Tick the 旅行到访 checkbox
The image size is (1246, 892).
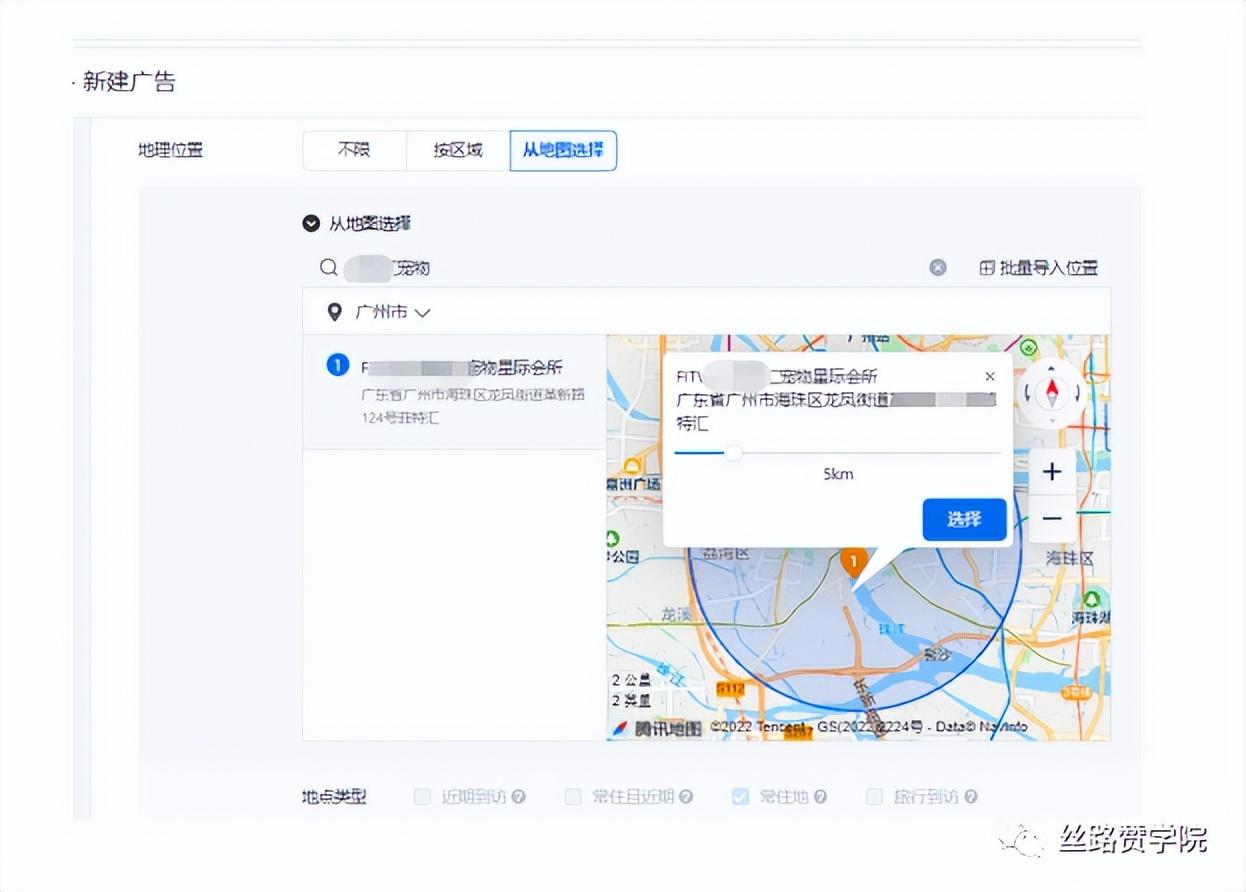pos(875,797)
